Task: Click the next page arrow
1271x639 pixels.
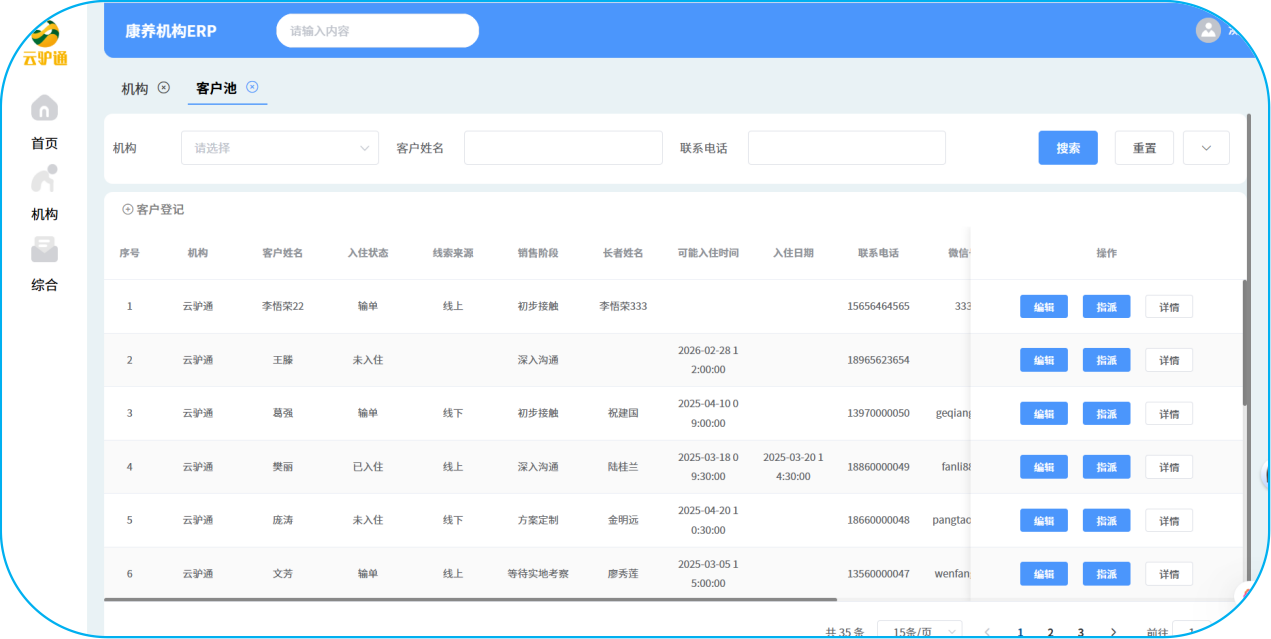Action: 1113,632
